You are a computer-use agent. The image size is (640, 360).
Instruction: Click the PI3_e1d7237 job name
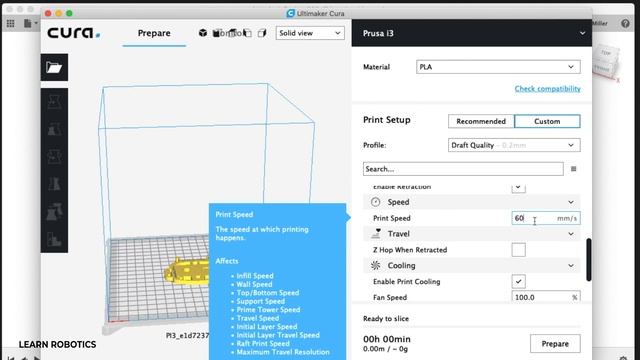187,336
